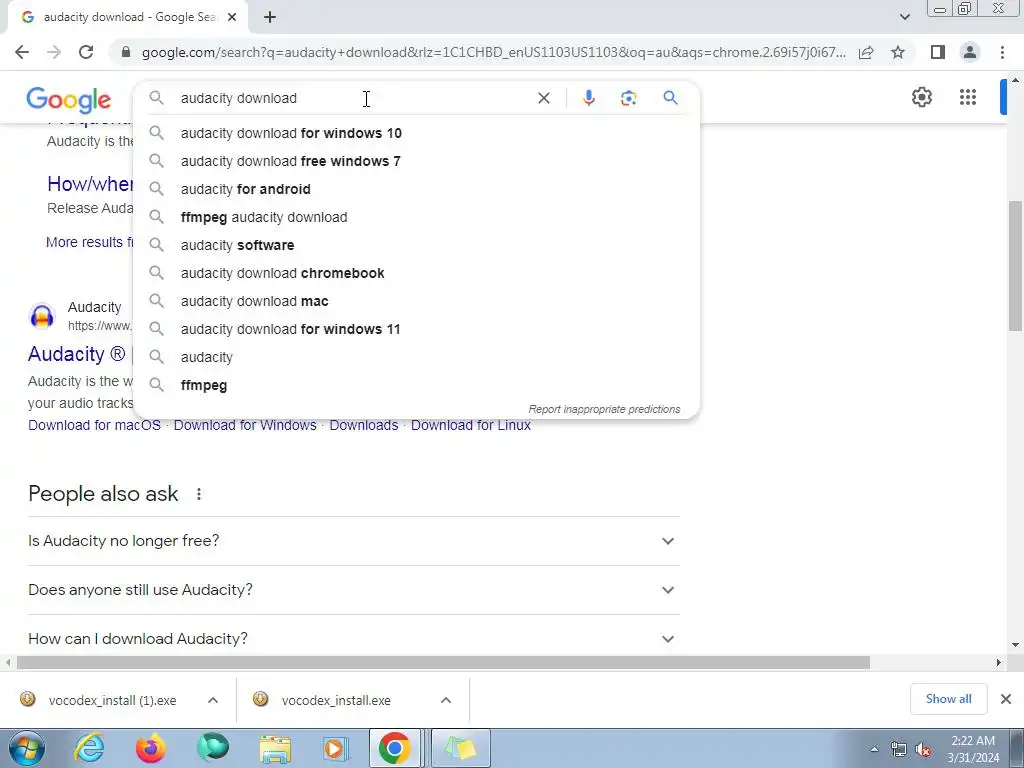Open the Audacity ® result title
Image resolution: width=1024 pixels, height=768 pixels.
point(80,354)
